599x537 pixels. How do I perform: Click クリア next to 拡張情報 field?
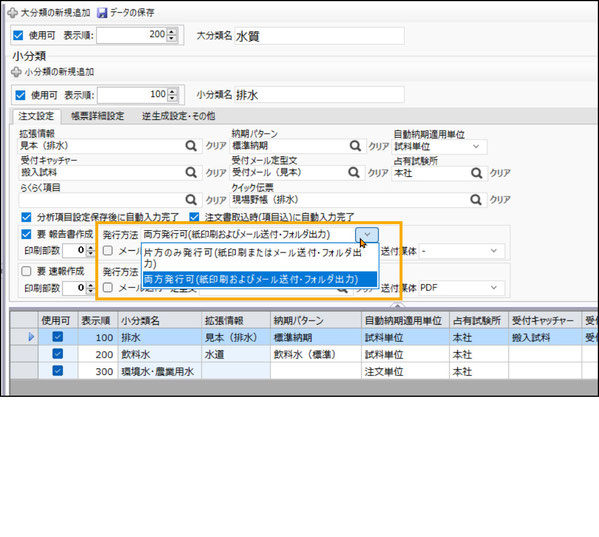click(x=216, y=146)
